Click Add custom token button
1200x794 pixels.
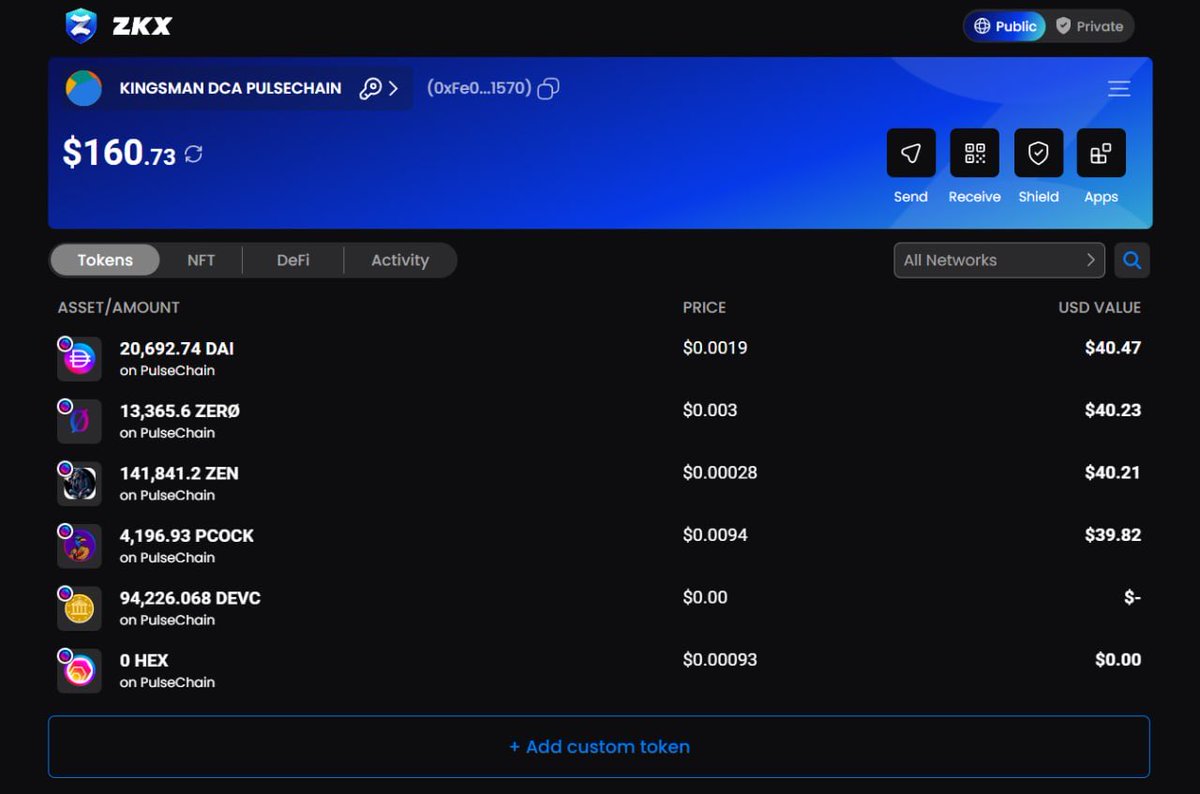point(599,747)
